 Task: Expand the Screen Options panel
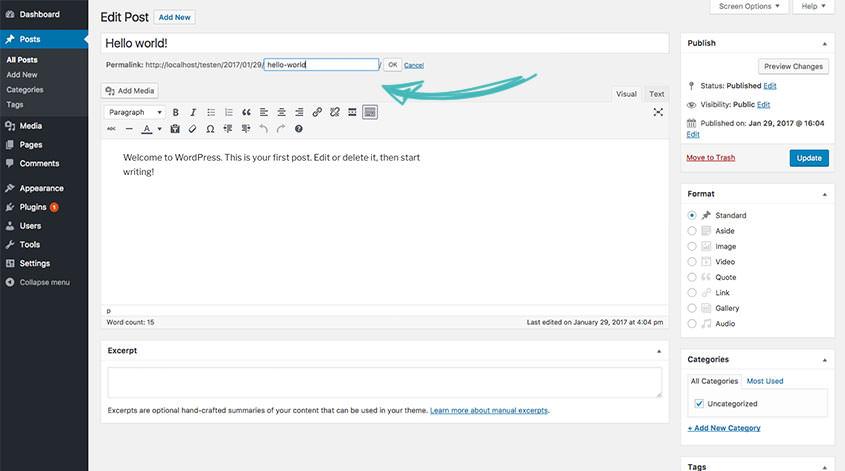pyautogui.click(x=748, y=7)
